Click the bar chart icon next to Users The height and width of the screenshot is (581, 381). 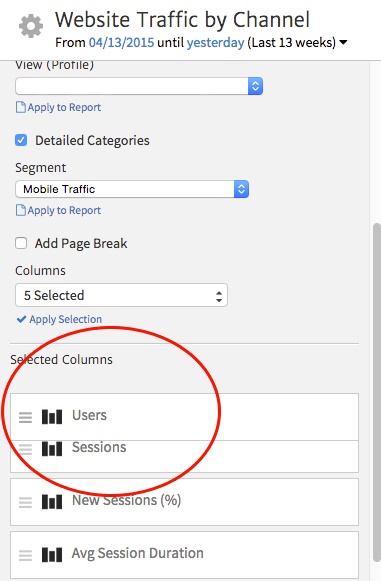click(x=52, y=416)
